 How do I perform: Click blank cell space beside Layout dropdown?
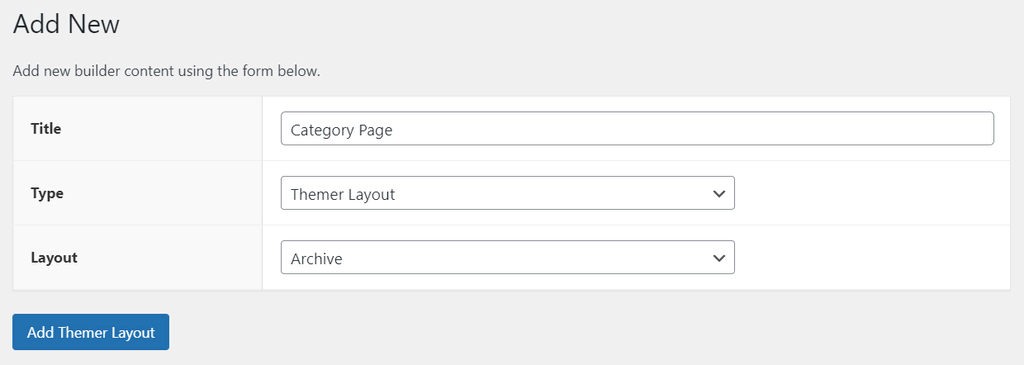pos(872,257)
